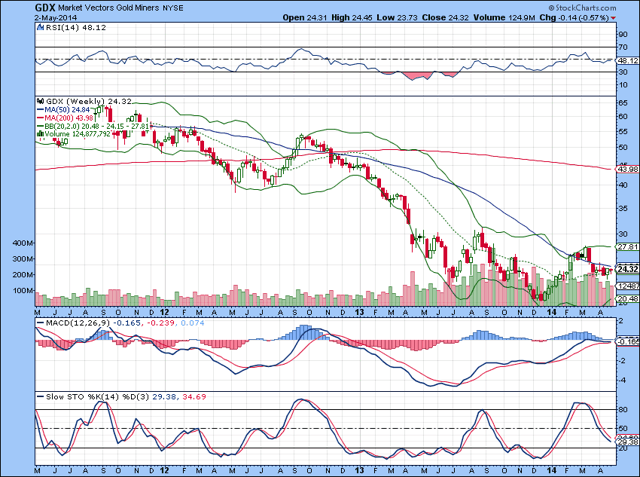
Task: Click the 'Market Vectors Gold Miners' name
Action: click(x=110, y=8)
